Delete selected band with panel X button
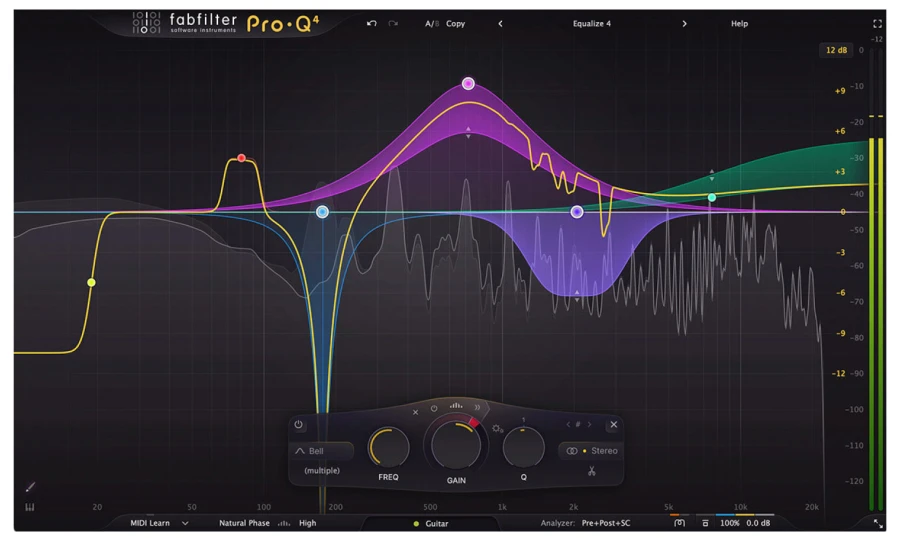900x541 pixels. [x=614, y=425]
